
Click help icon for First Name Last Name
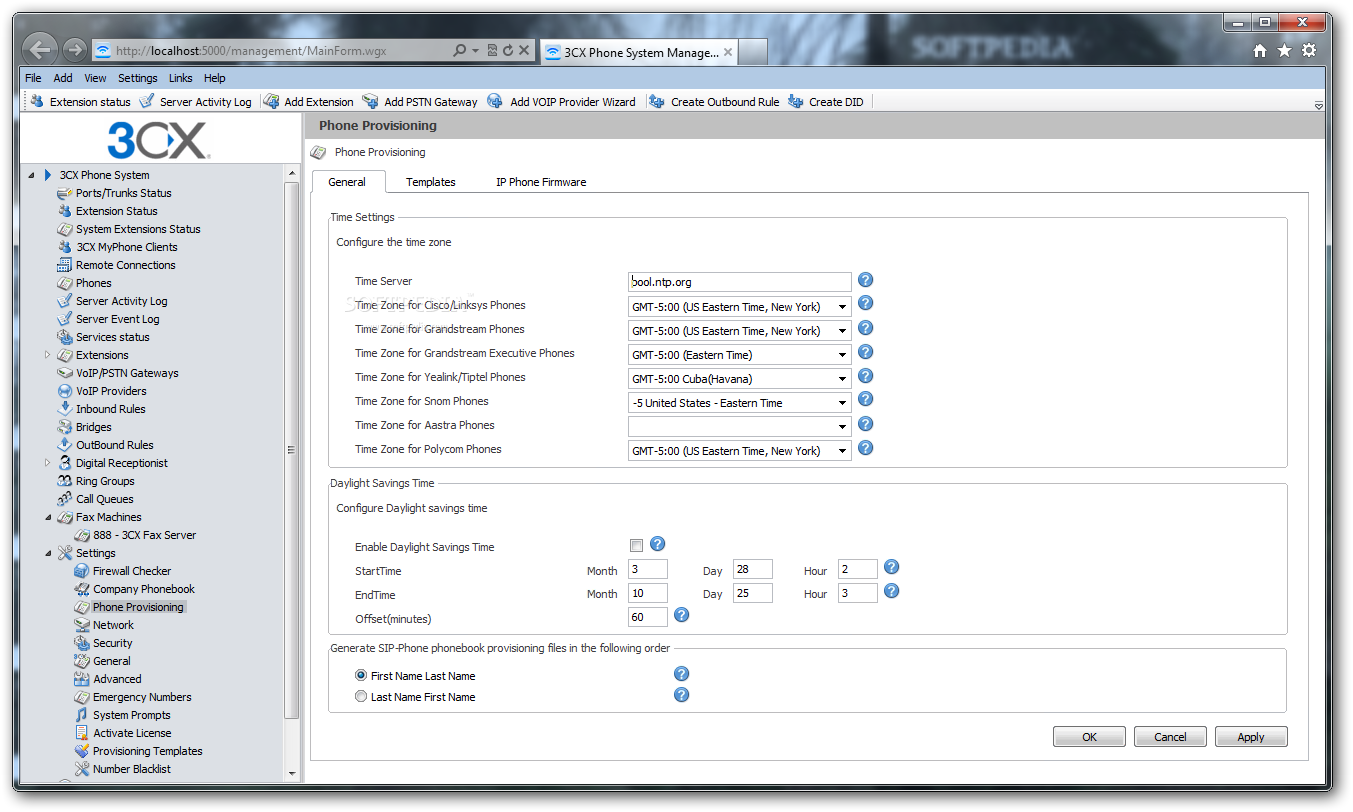[x=682, y=674]
